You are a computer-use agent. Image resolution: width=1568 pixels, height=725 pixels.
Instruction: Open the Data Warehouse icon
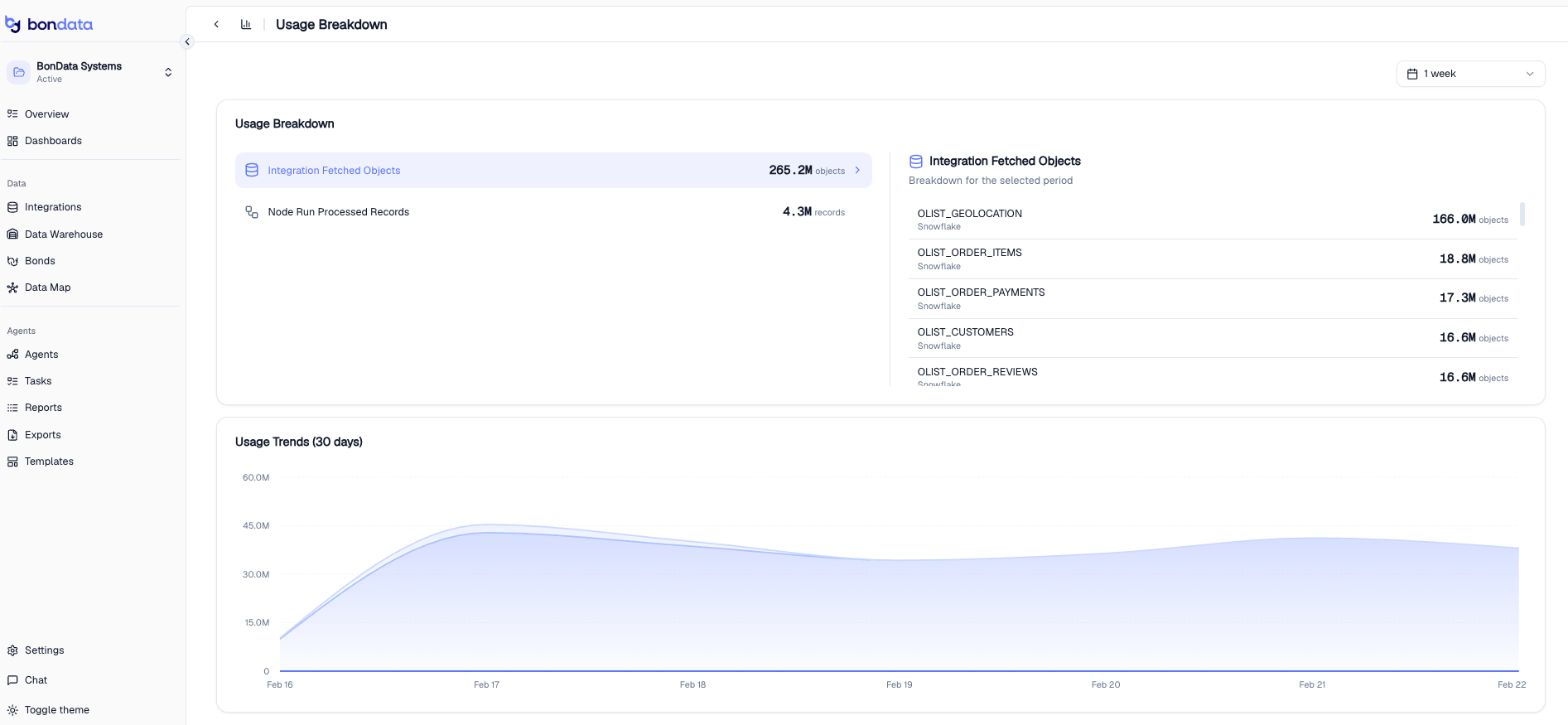12,234
